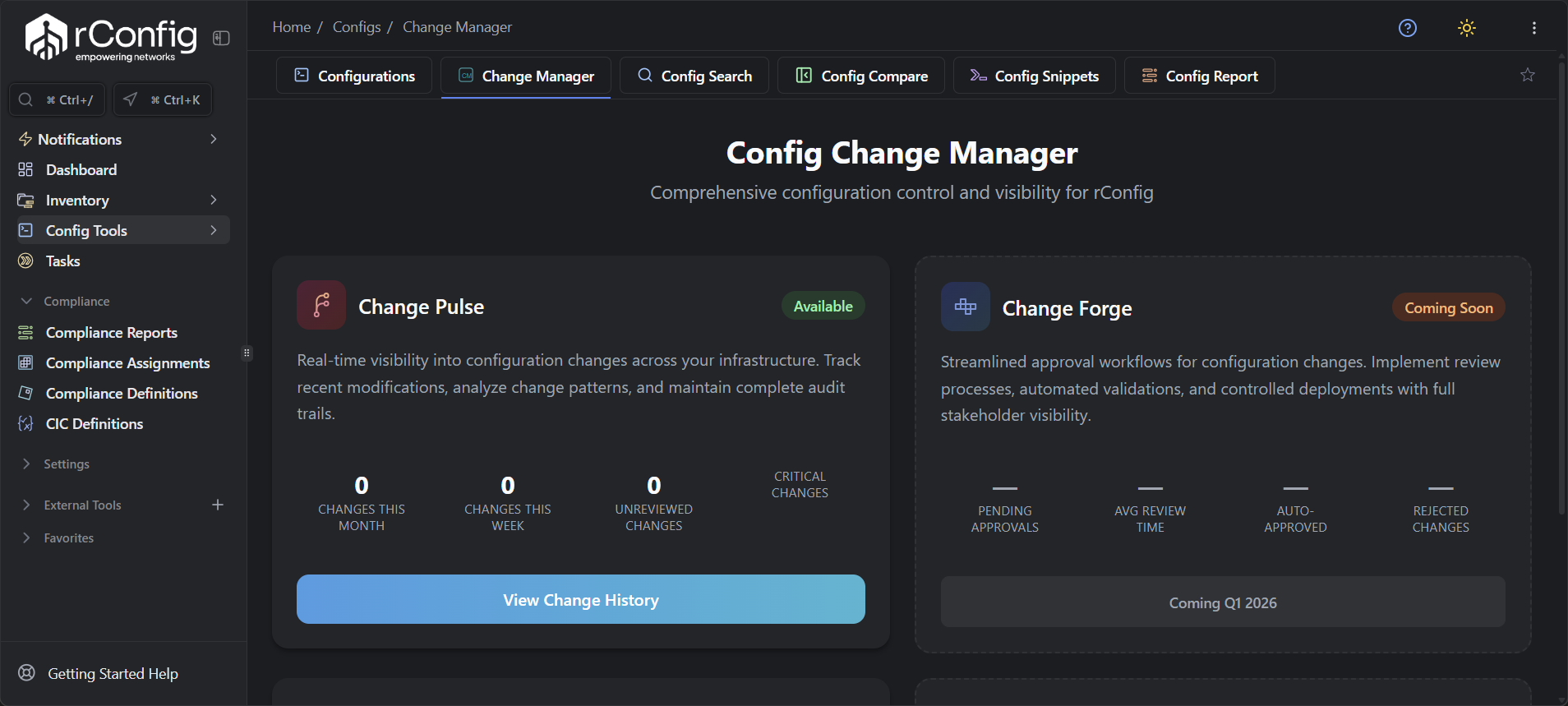
Task: Open the search shortcut Ctrl+/ box
Action: tap(57, 99)
